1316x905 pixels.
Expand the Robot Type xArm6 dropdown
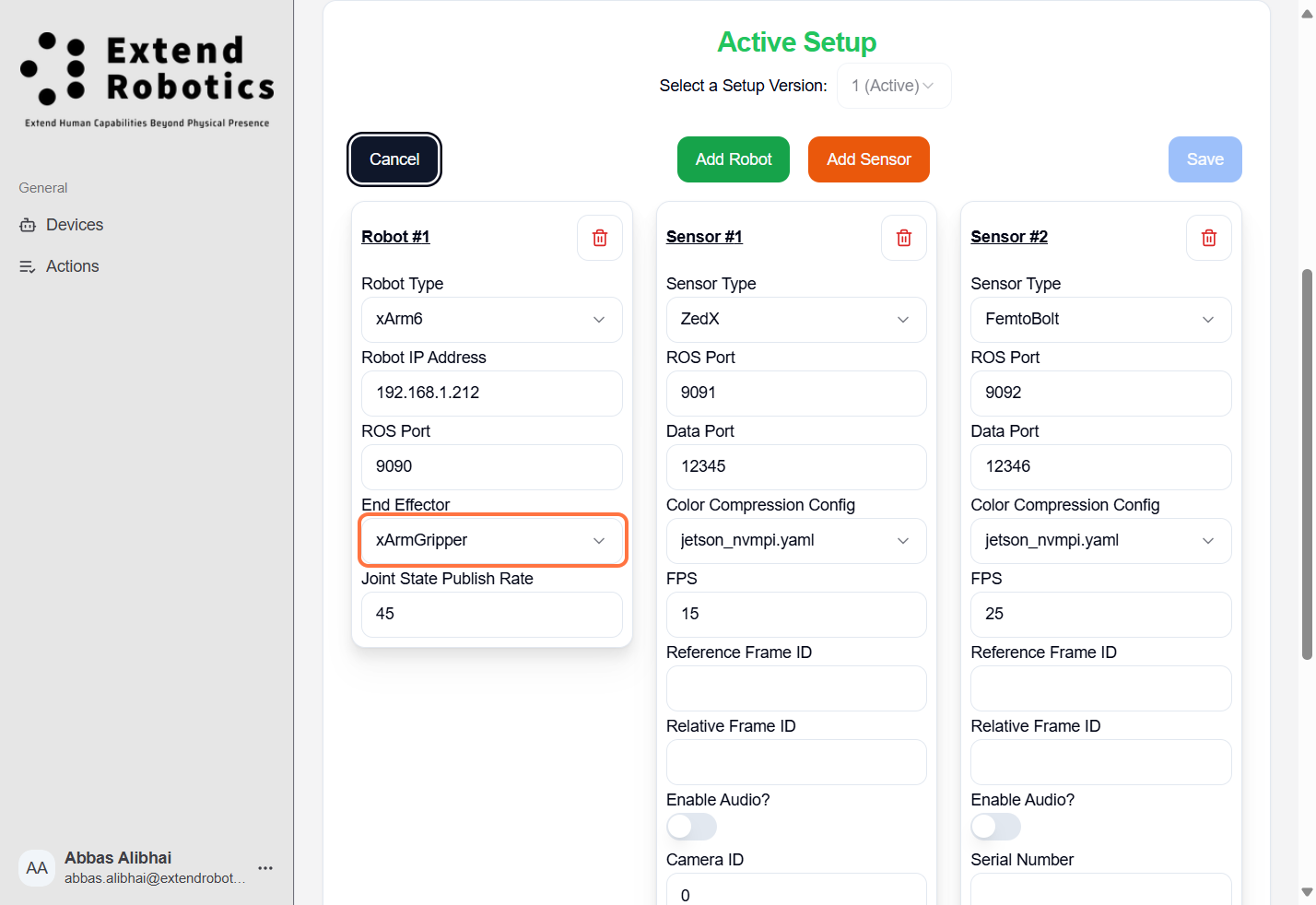click(491, 320)
